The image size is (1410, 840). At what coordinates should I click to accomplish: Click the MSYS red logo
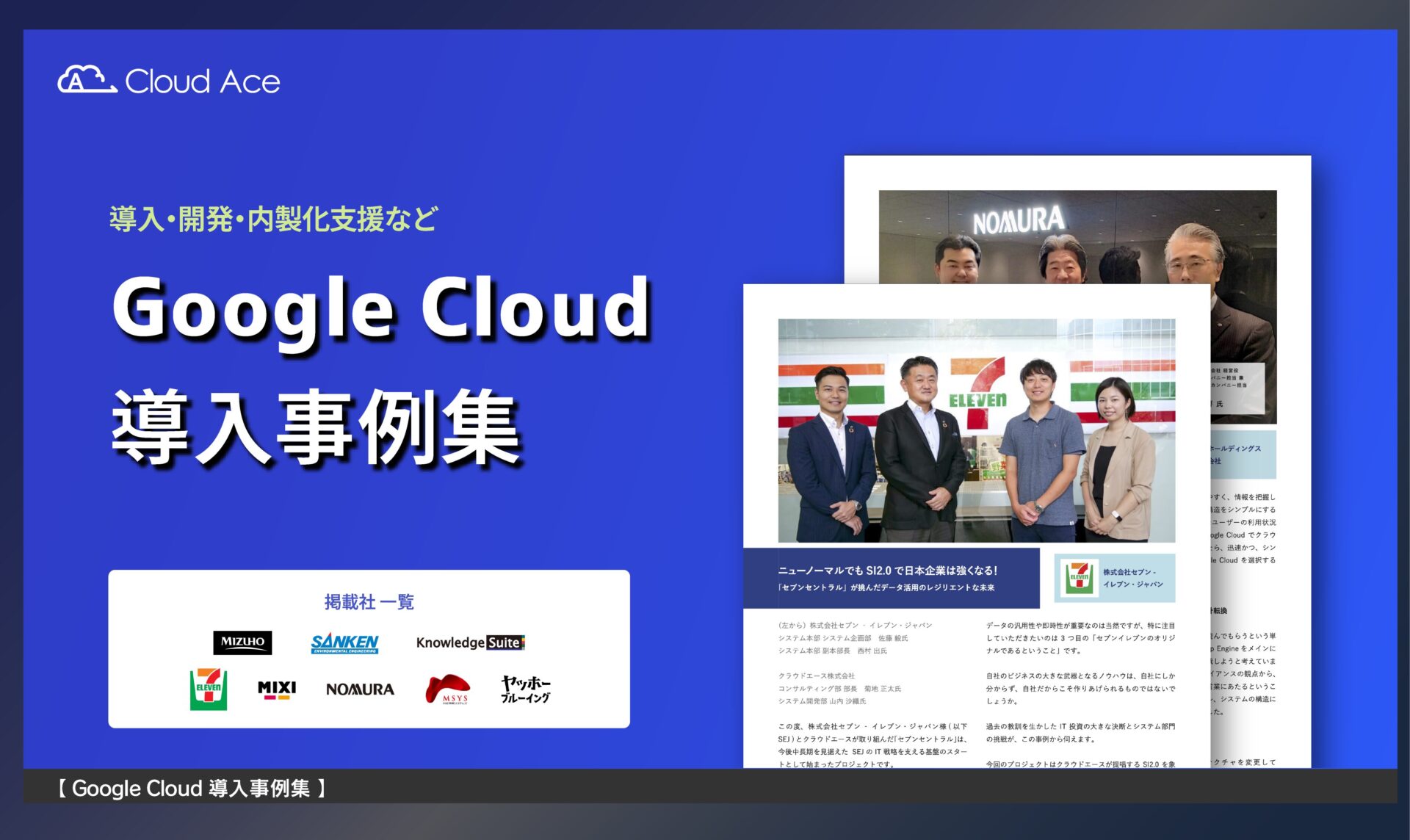click(448, 689)
